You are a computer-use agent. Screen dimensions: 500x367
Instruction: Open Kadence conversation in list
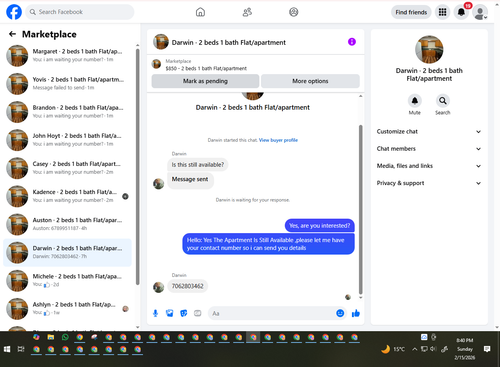tap(67, 196)
